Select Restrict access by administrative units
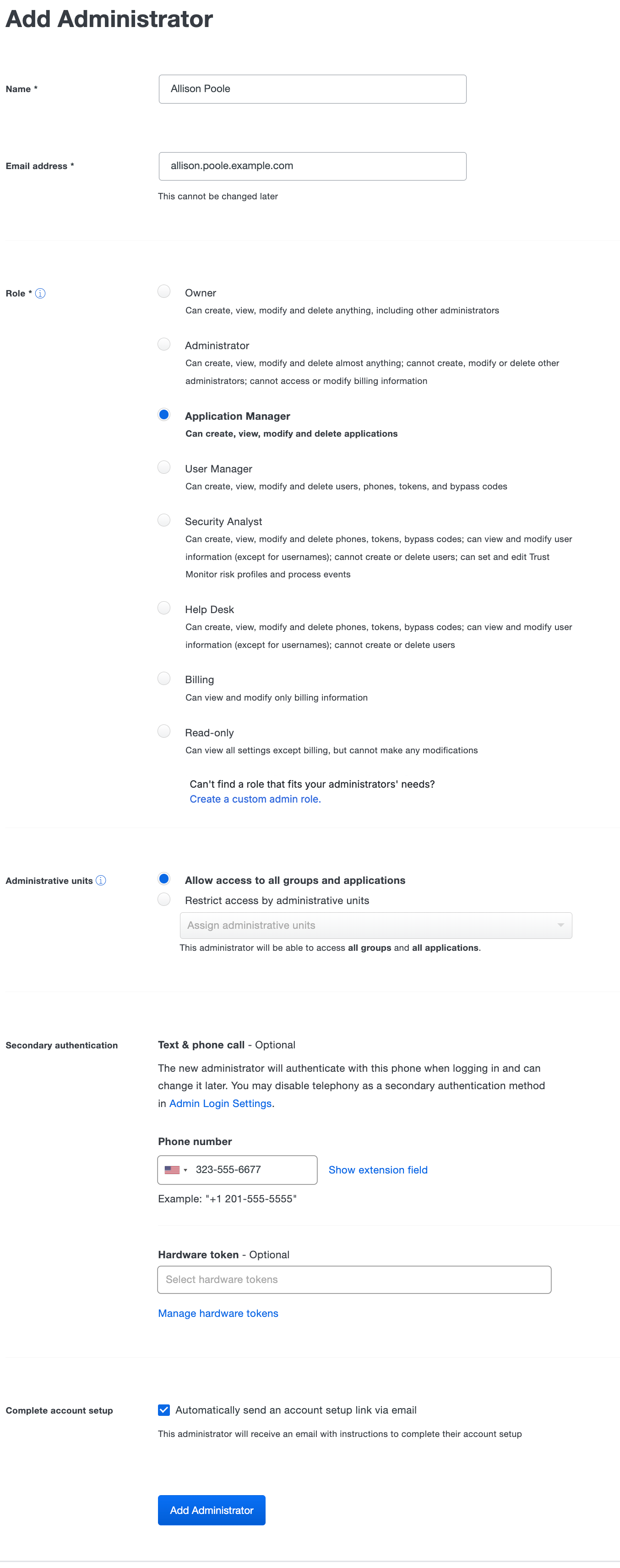 coord(163,899)
